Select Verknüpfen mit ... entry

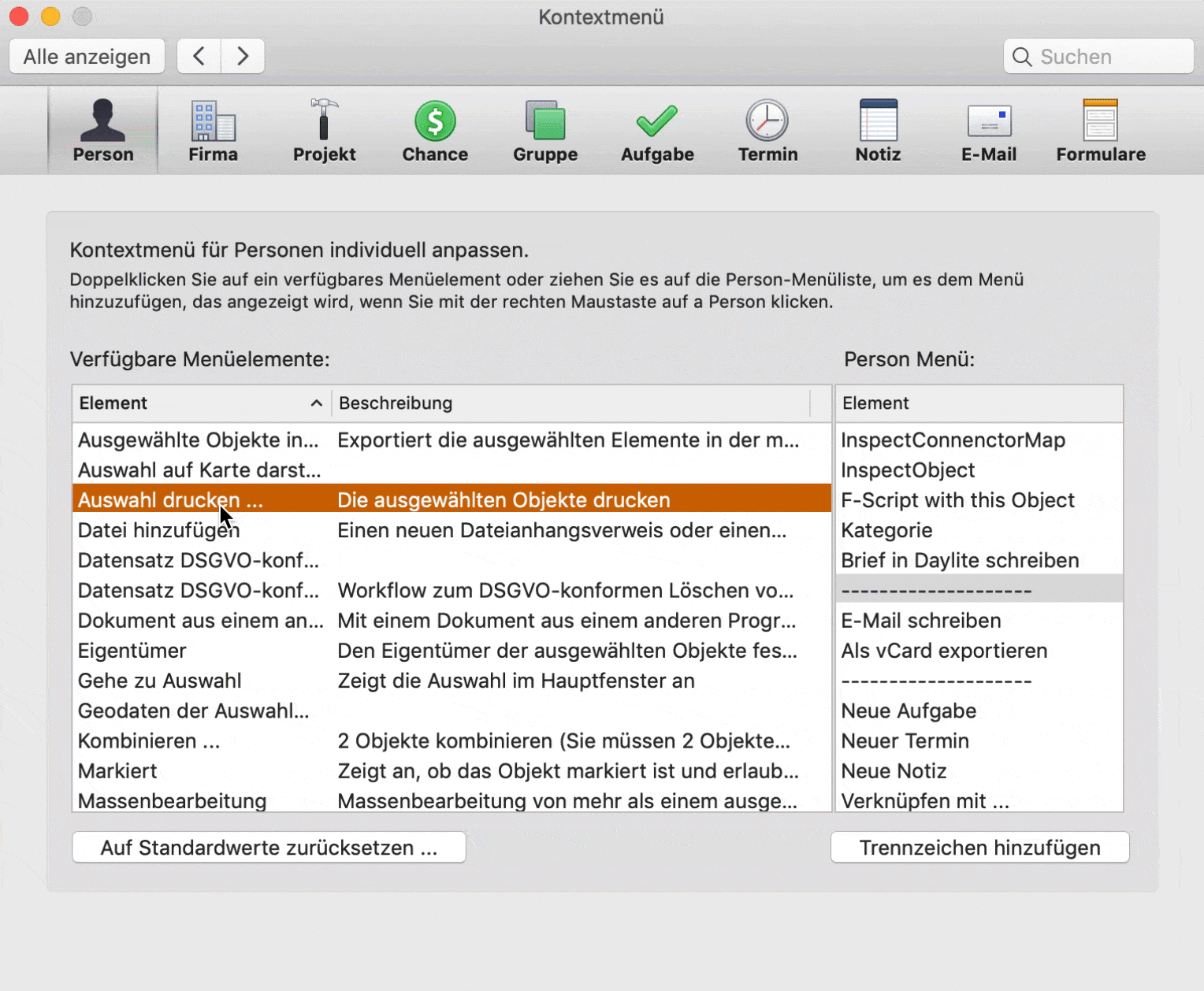point(979,800)
